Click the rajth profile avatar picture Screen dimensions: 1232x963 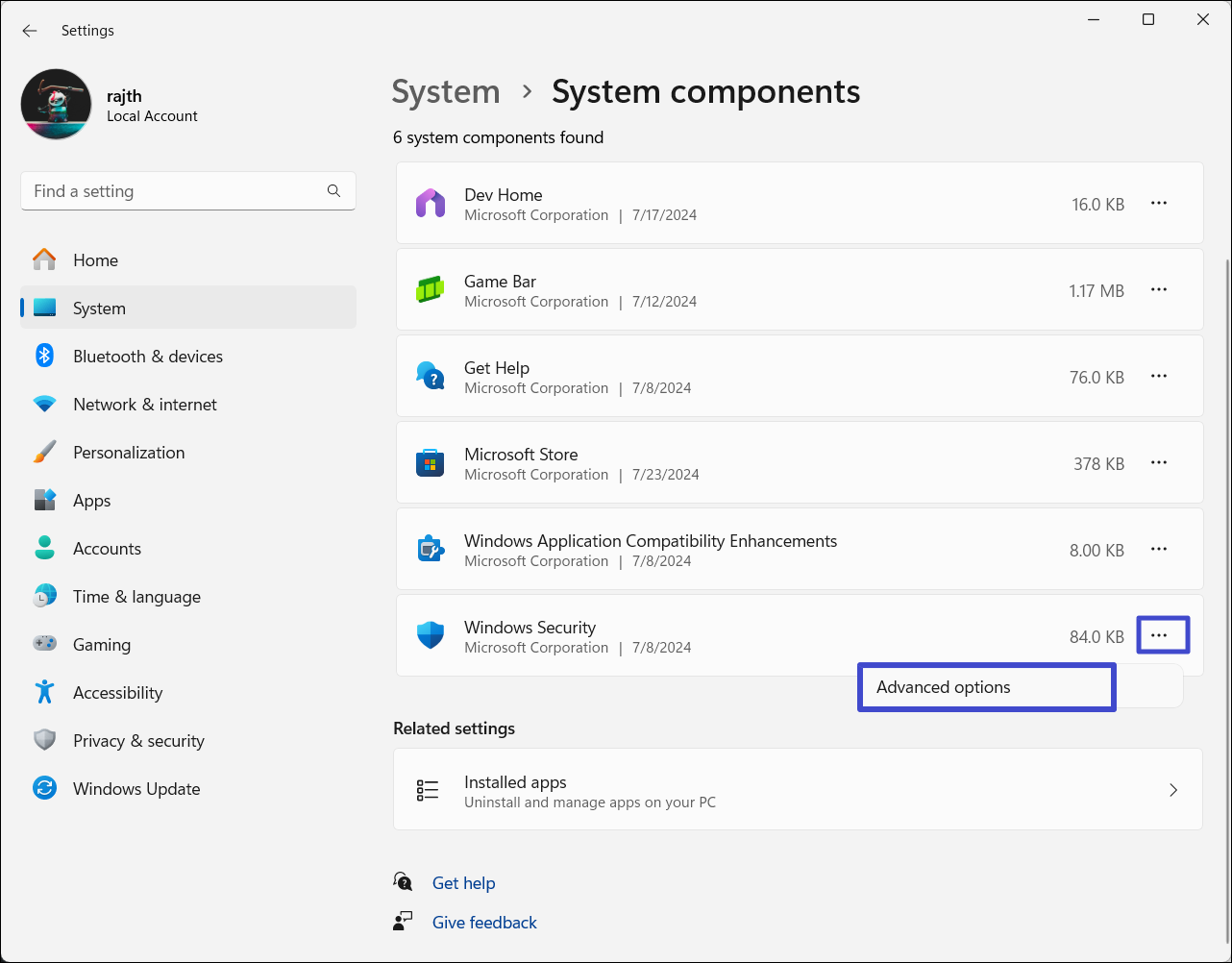pyautogui.click(x=57, y=105)
